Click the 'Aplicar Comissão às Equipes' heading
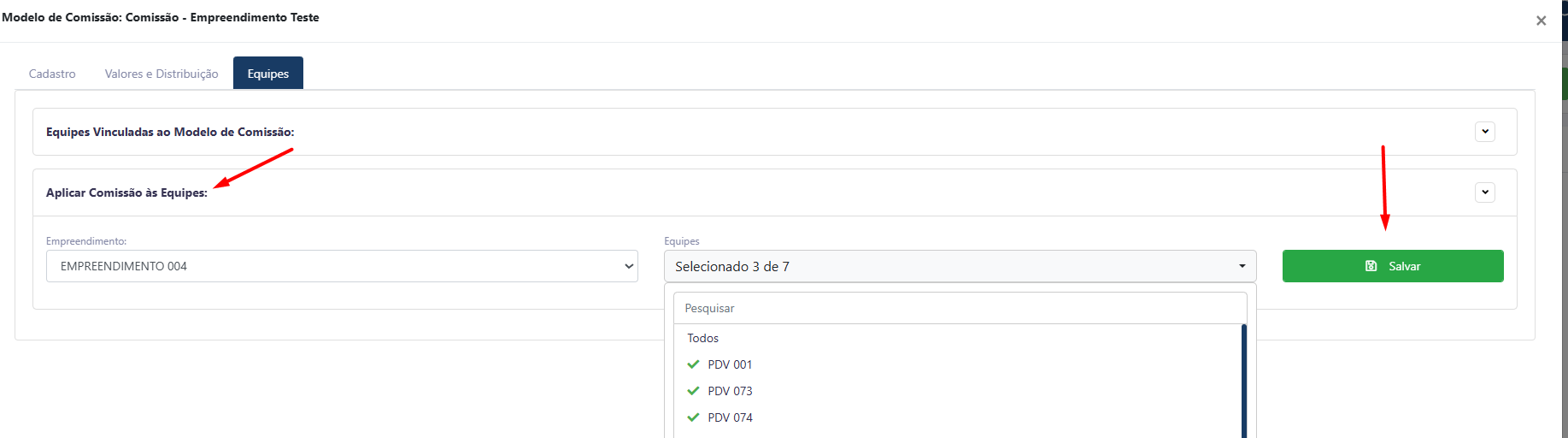Viewport: 1568px width, 438px height. coord(126,192)
